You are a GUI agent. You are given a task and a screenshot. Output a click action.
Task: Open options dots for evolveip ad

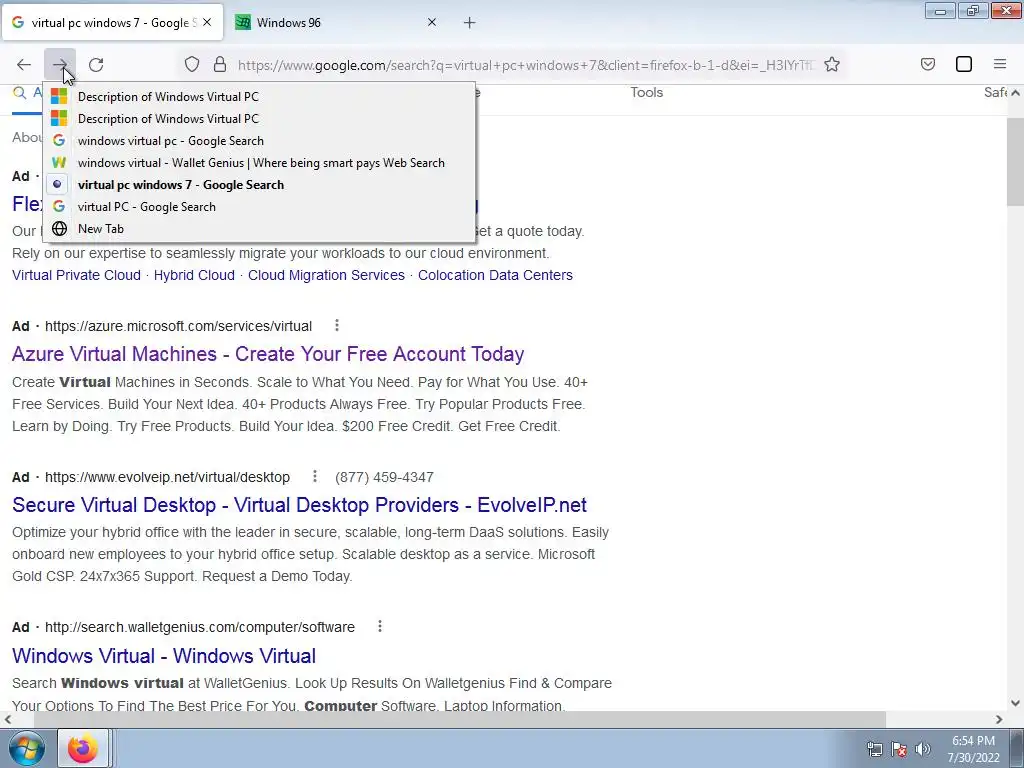tap(315, 477)
